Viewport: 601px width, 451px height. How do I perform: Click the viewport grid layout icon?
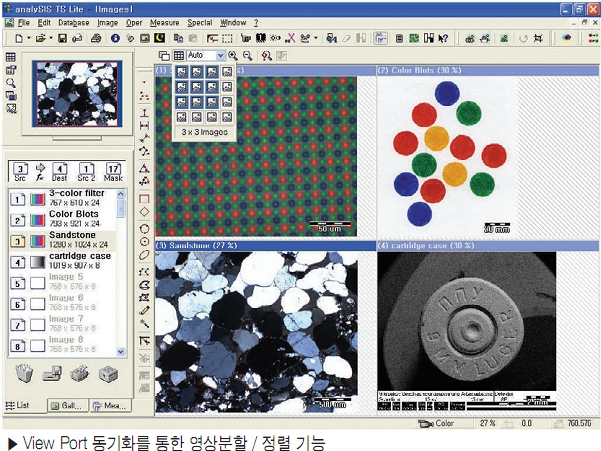click(179, 56)
